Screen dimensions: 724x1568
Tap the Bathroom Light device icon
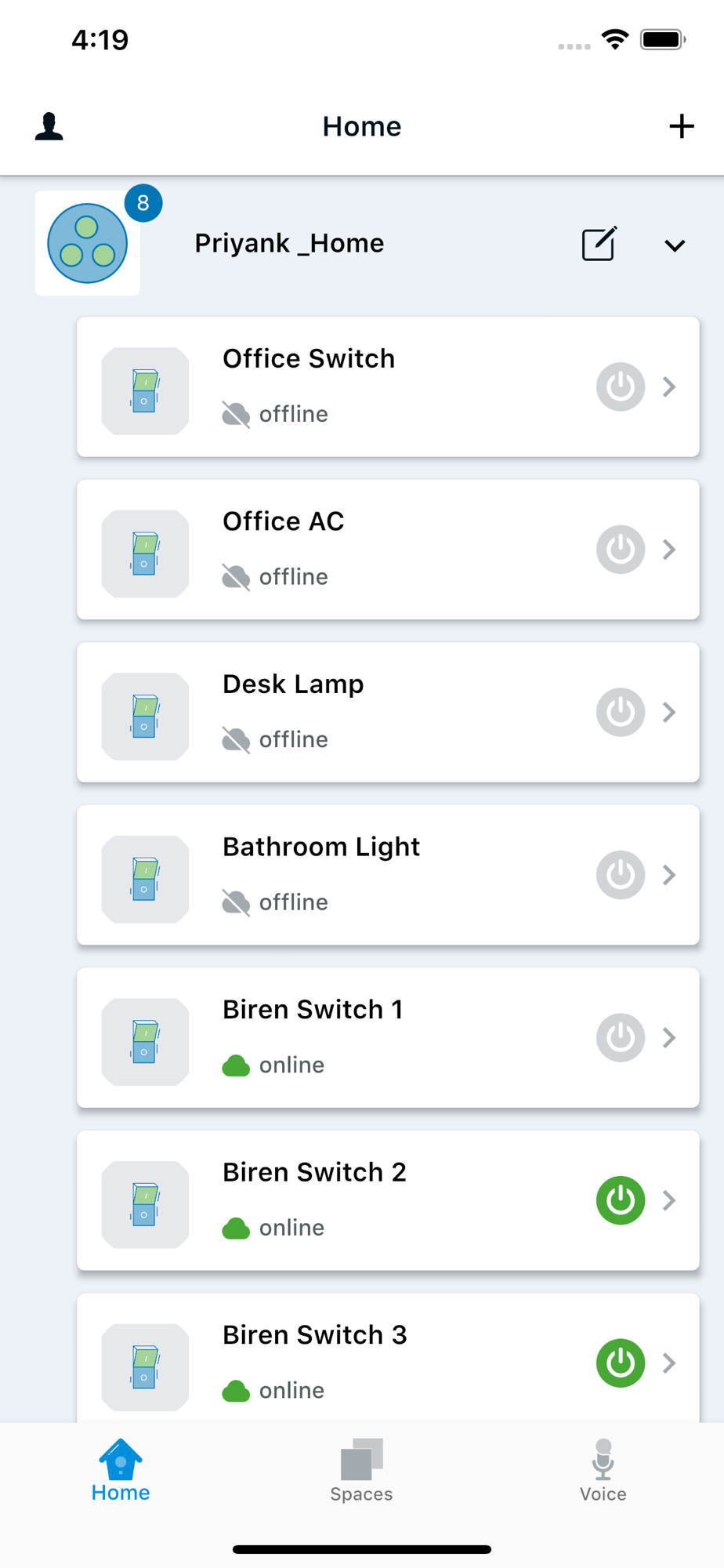145,880
